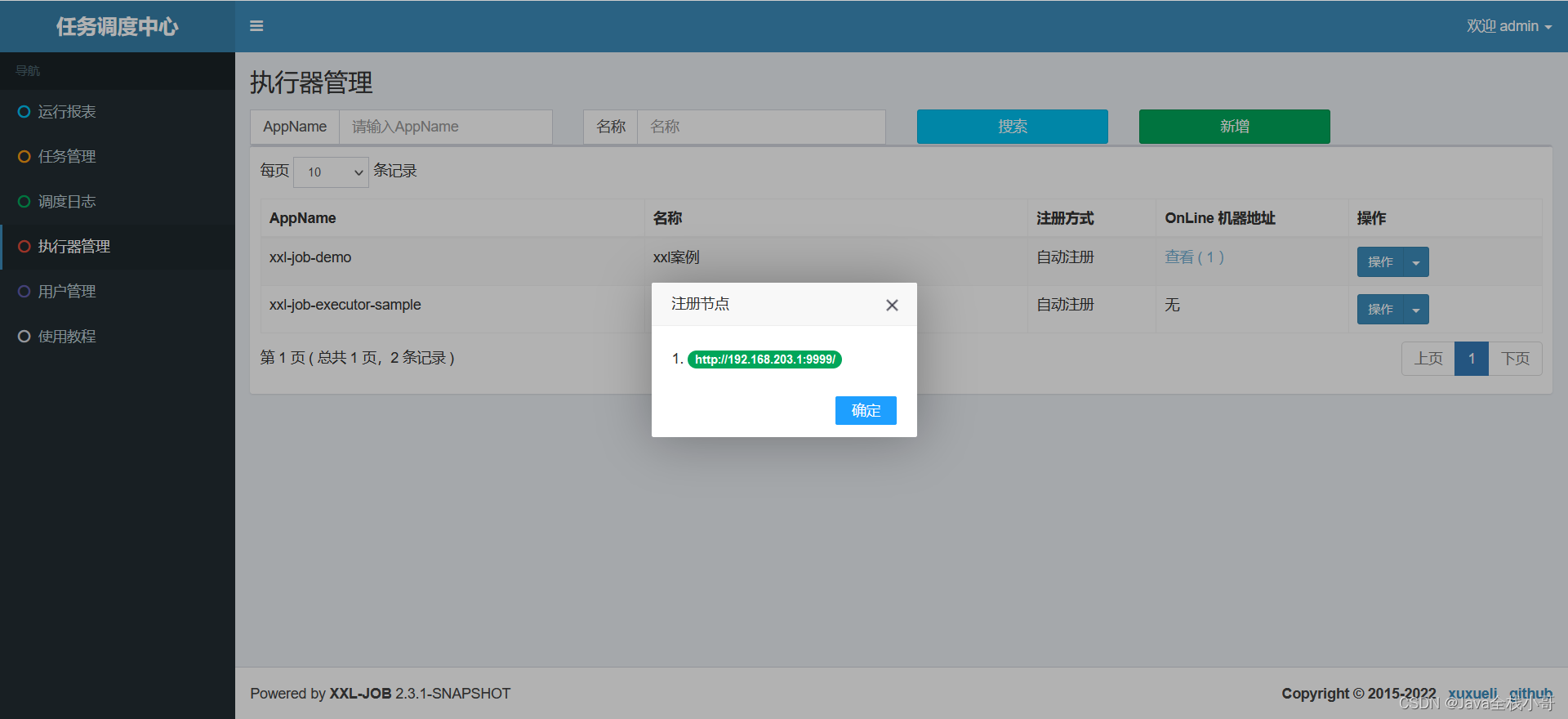
Task: Select page 1 in pagination
Action: coord(1472,359)
